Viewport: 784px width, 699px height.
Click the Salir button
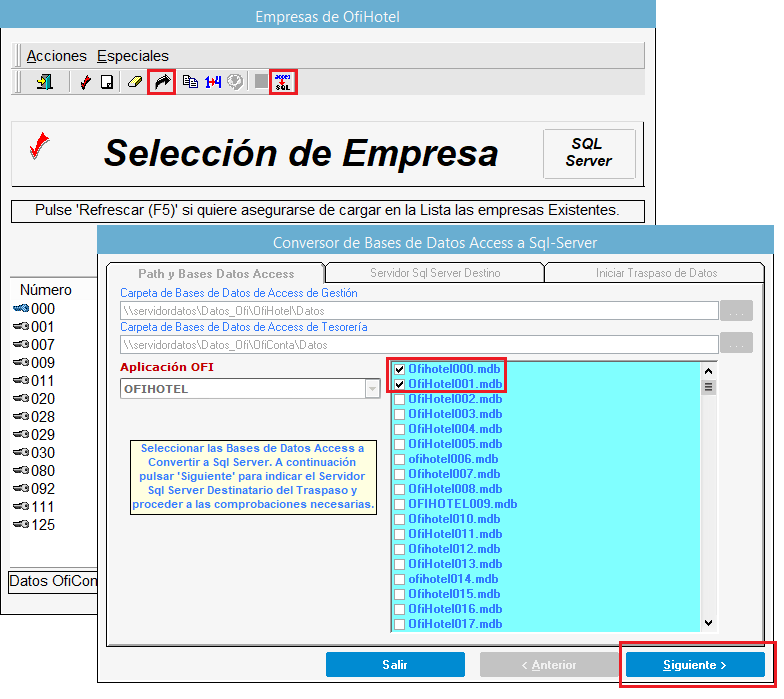pyautogui.click(x=395, y=664)
